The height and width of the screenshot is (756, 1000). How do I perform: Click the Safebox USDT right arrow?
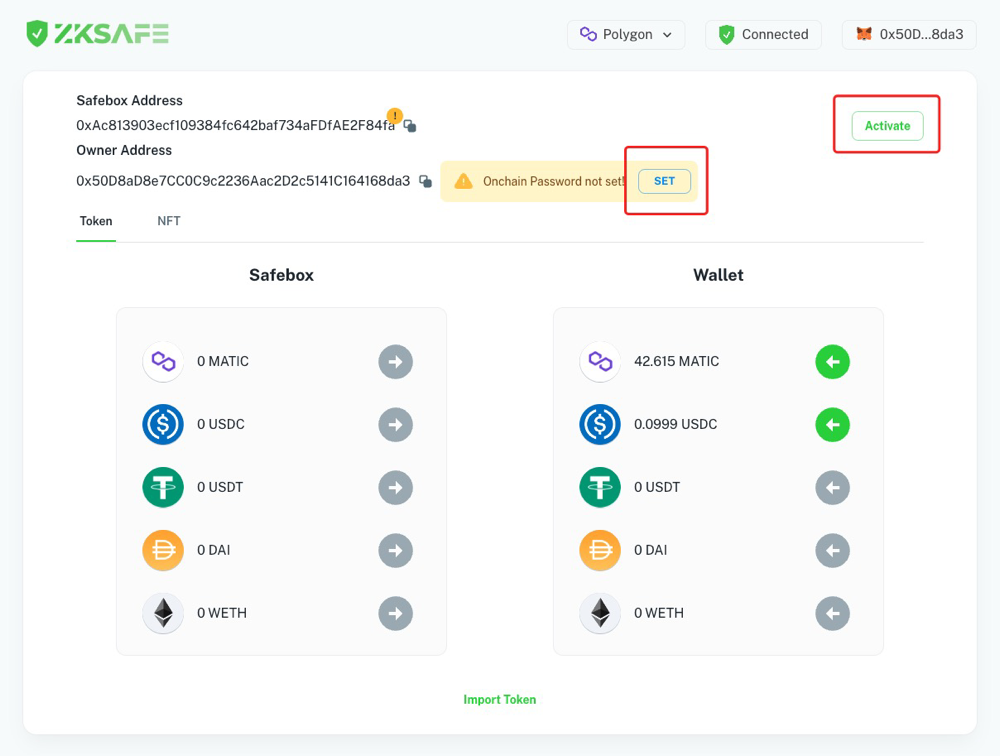click(x=395, y=488)
